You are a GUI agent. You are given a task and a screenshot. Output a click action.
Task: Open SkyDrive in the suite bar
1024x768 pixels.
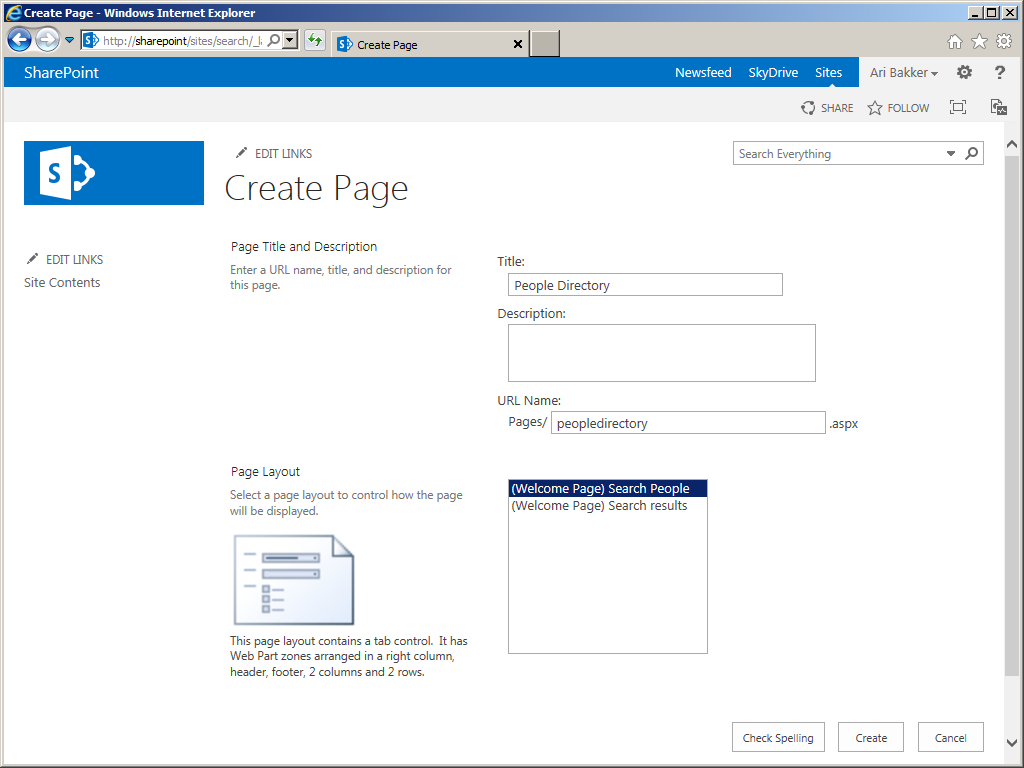point(773,72)
